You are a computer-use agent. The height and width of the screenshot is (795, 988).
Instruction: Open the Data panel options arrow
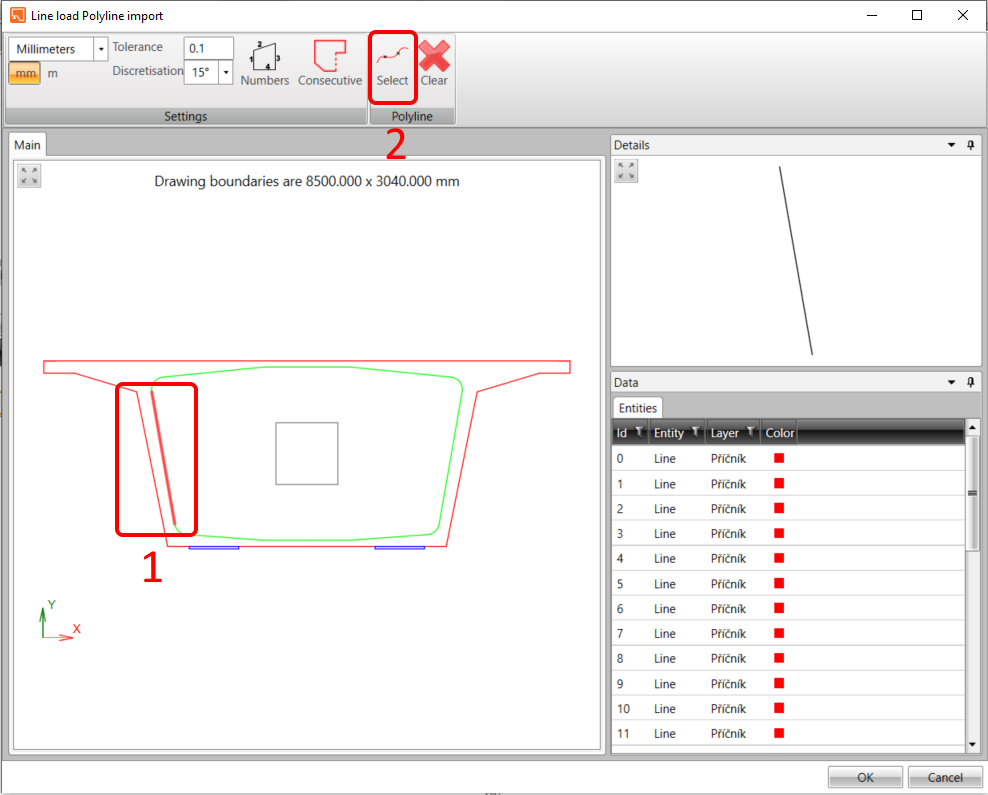951,382
